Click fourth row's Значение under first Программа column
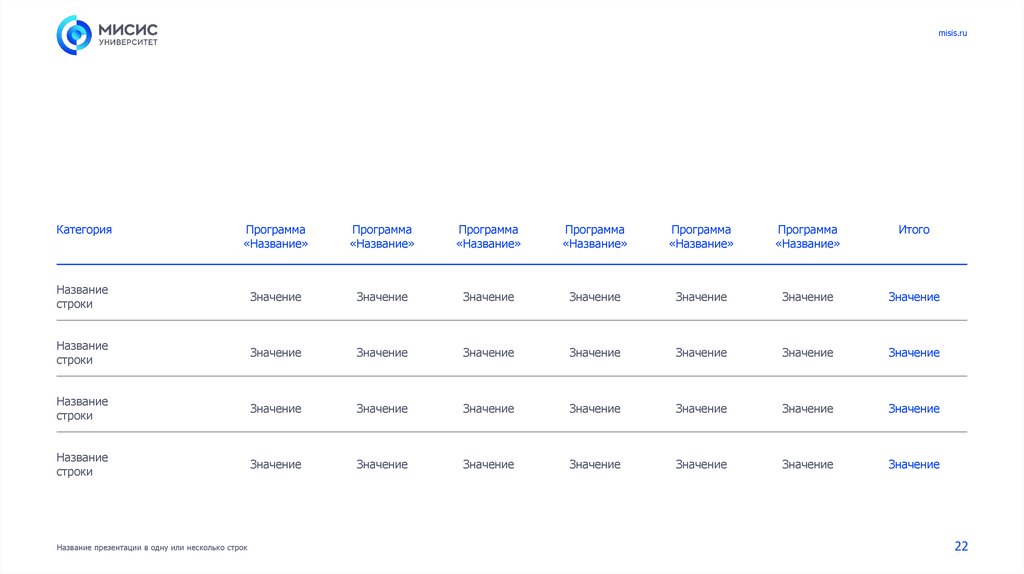Image resolution: width=1024 pixels, height=574 pixels. (x=275, y=465)
